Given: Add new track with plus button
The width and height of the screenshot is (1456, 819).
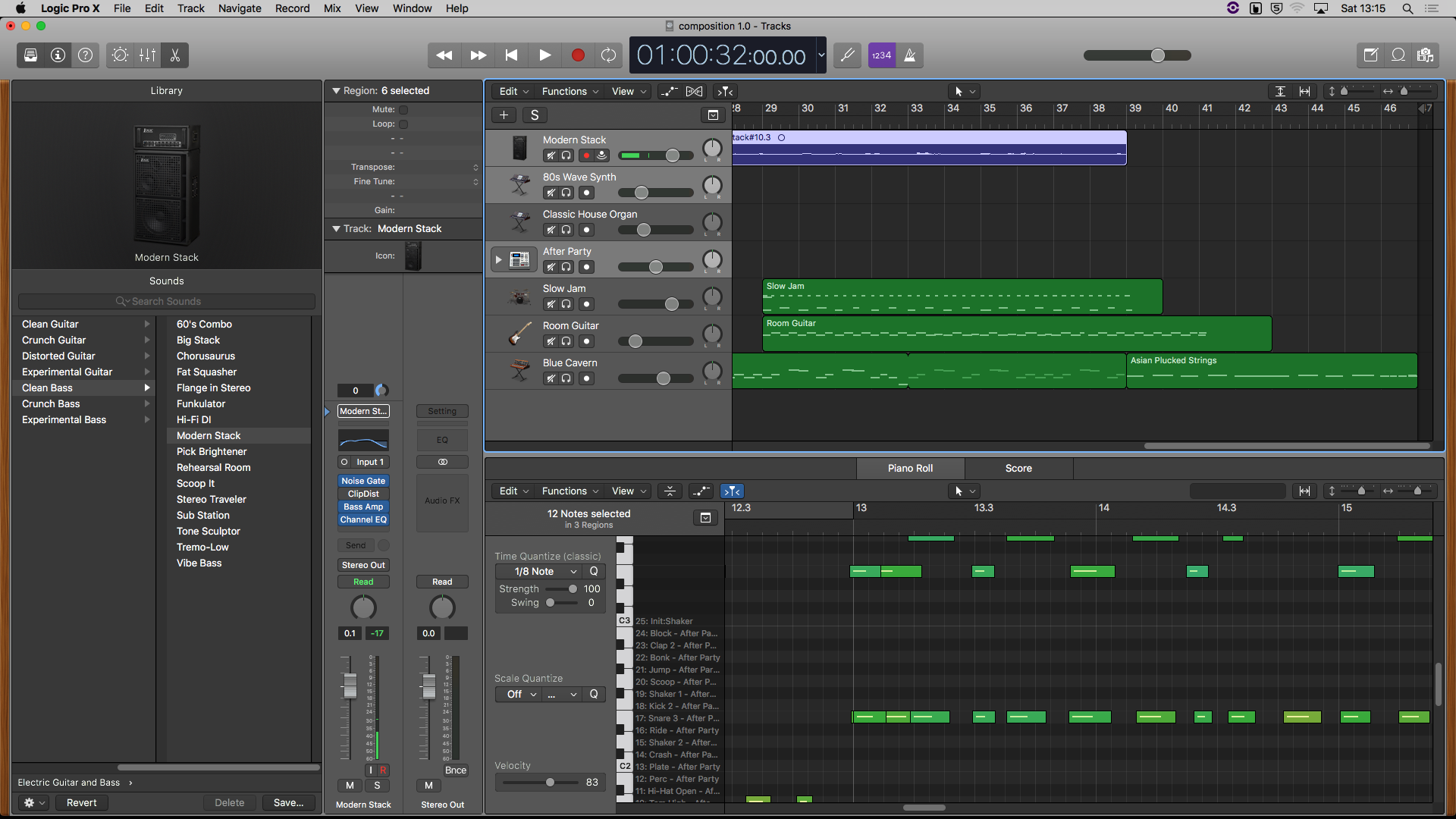Looking at the screenshot, I should click(504, 115).
